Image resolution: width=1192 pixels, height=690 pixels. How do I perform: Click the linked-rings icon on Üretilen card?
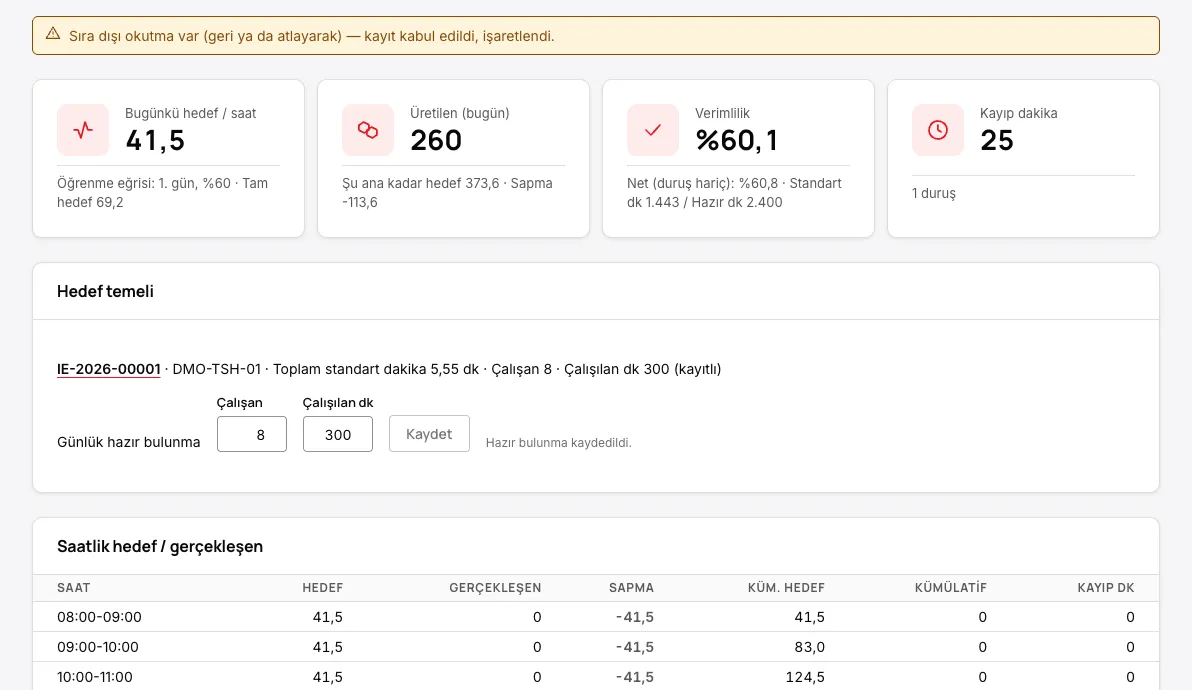[x=368, y=130]
